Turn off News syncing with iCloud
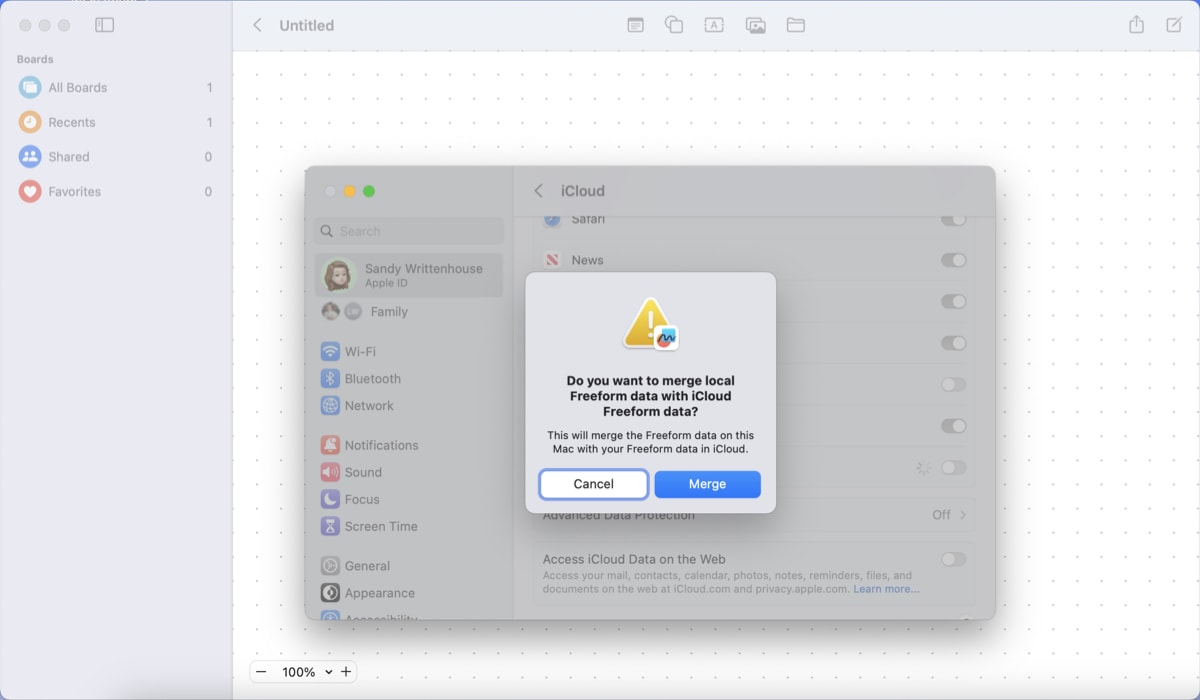 [954, 260]
